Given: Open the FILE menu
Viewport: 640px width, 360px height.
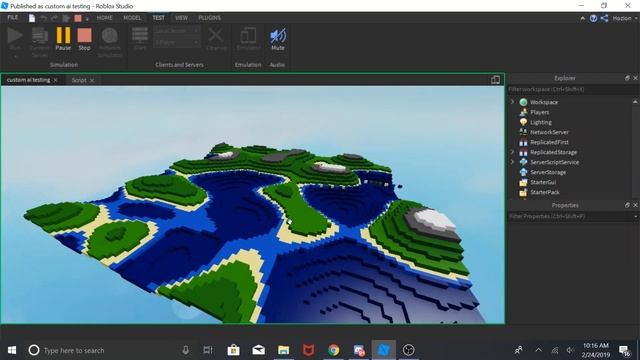Looking at the screenshot, I should point(13,18).
